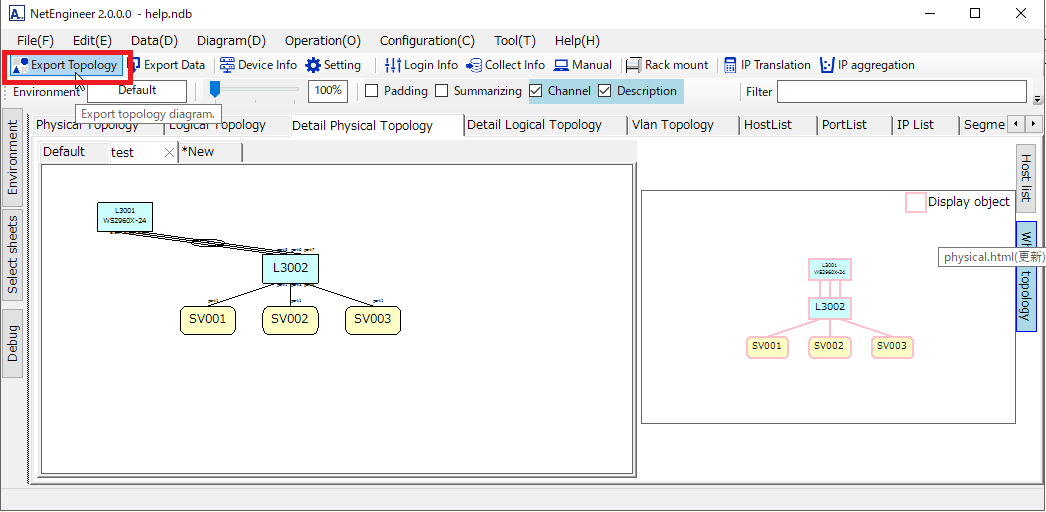Expand the Environment side panel
The height and width of the screenshot is (512, 1046).
point(13,158)
